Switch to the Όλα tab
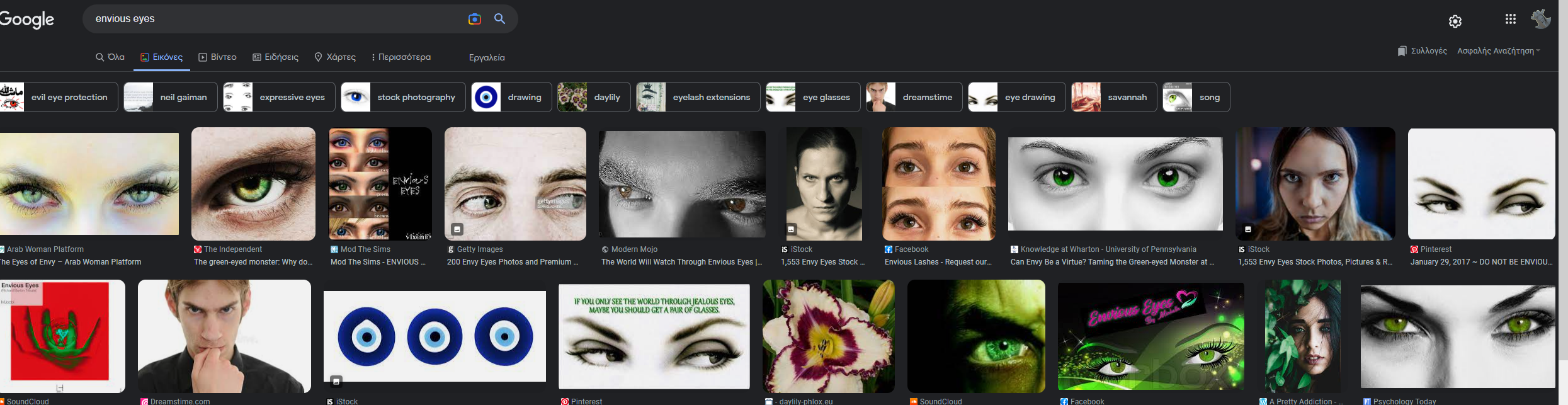Viewport: 1568px width, 405px height. [x=110, y=57]
